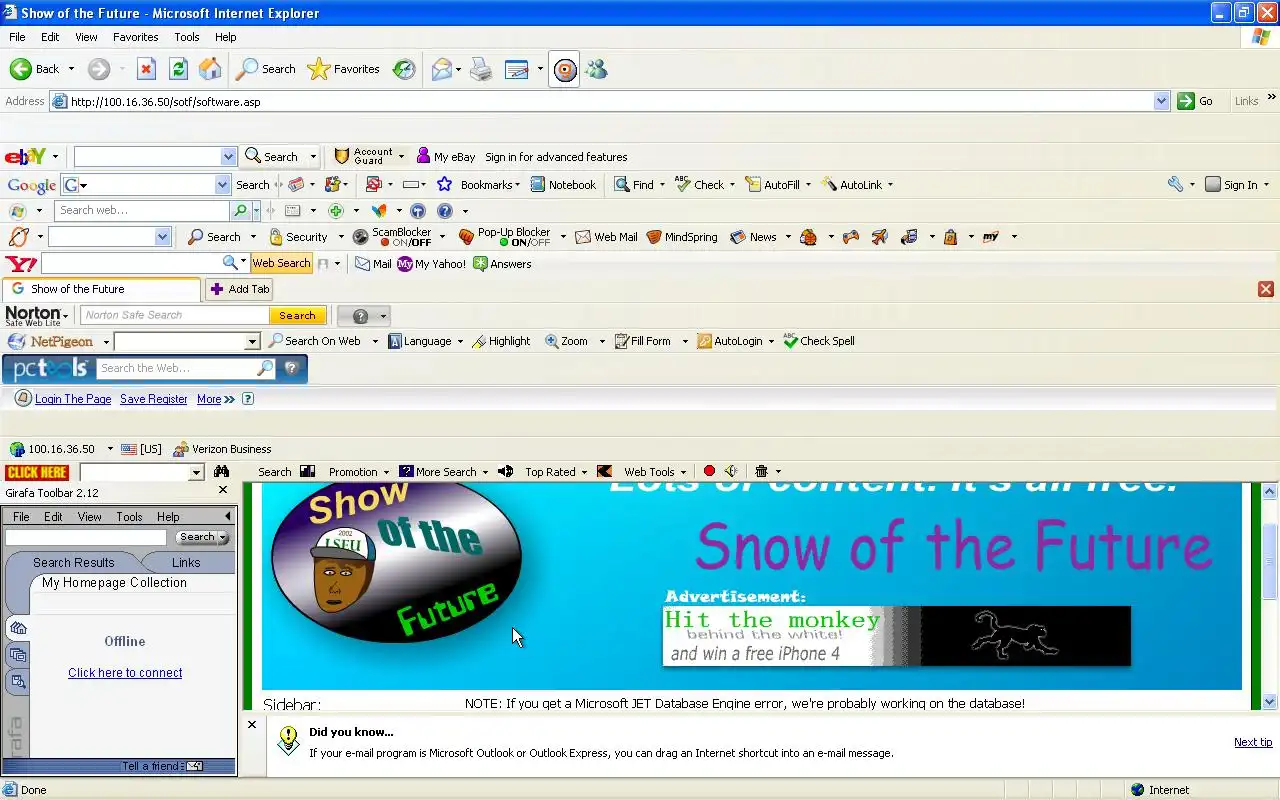Open the Google search box dropdown
The width and height of the screenshot is (1280, 800).
click(x=222, y=185)
